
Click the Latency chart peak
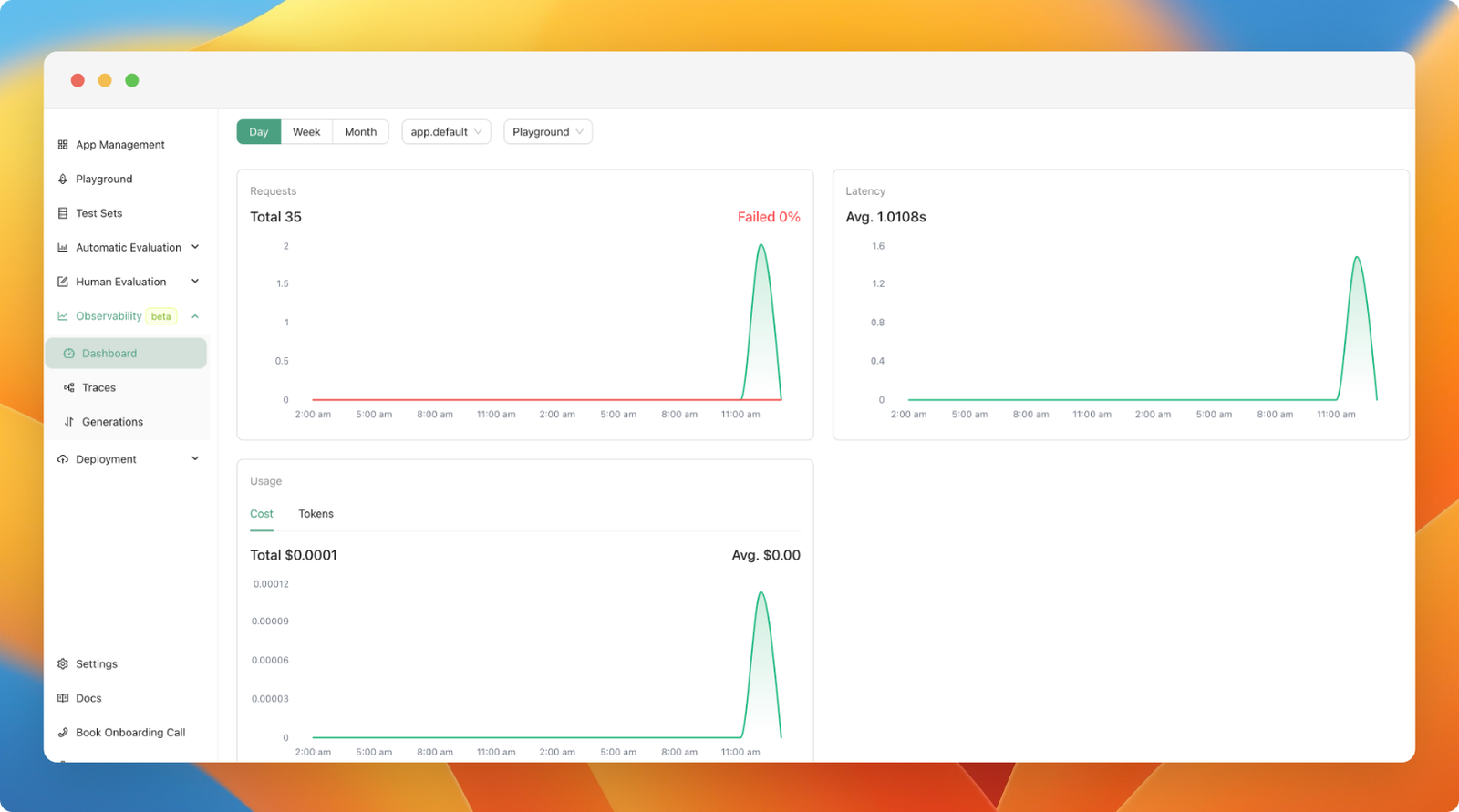click(1357, 257)
